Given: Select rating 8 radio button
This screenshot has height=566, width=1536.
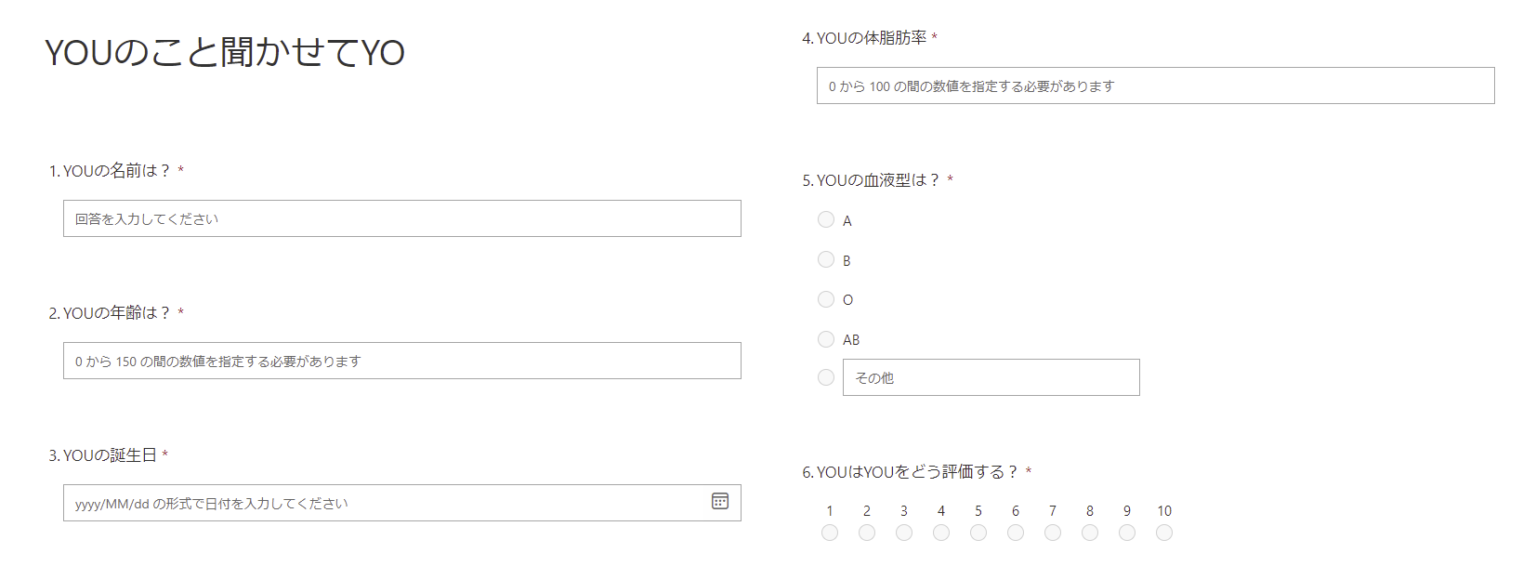Looking at the screenshot, I should (1090, 533).
